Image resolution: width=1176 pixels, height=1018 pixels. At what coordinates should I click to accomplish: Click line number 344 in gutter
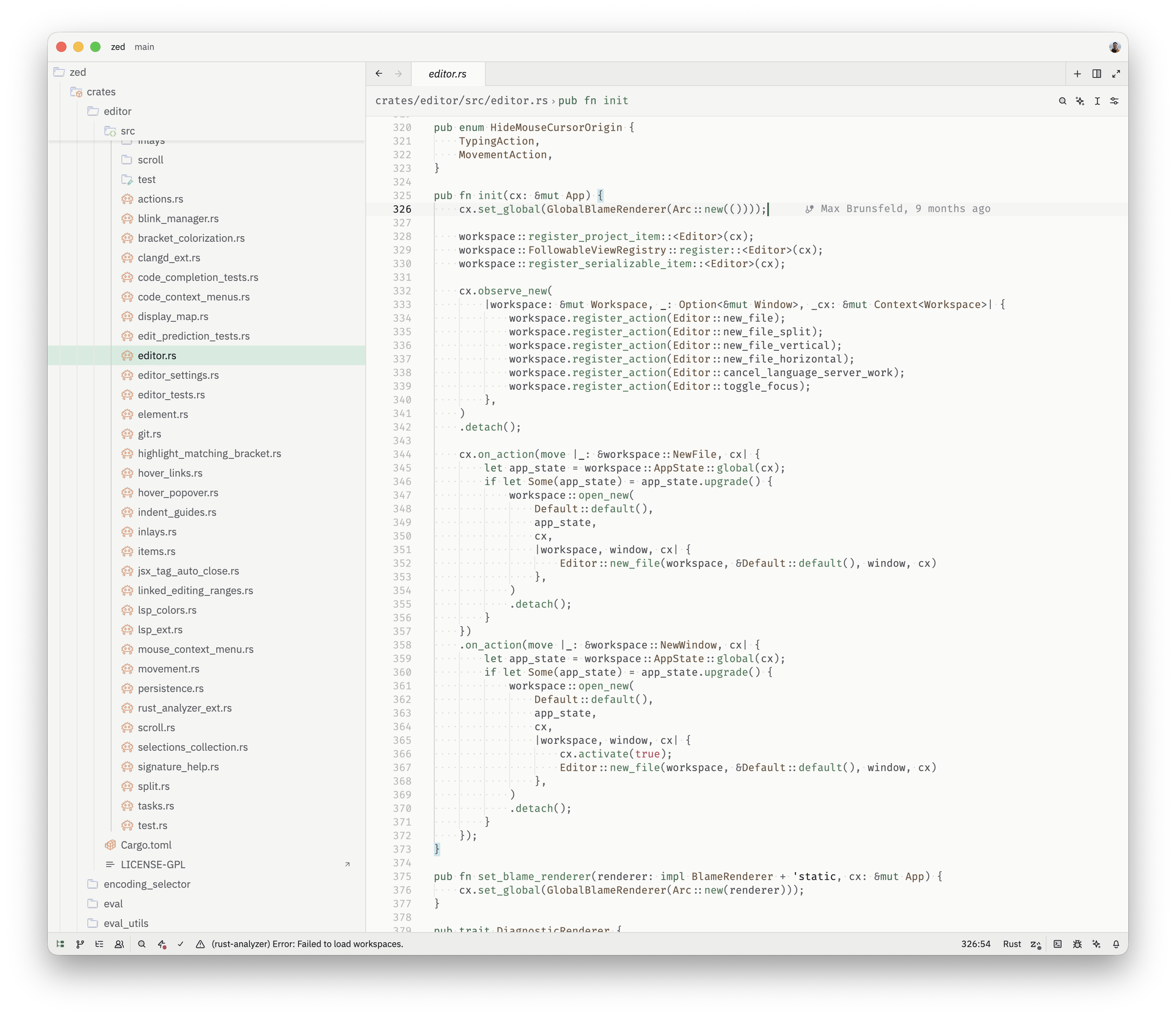click(402, 455)
